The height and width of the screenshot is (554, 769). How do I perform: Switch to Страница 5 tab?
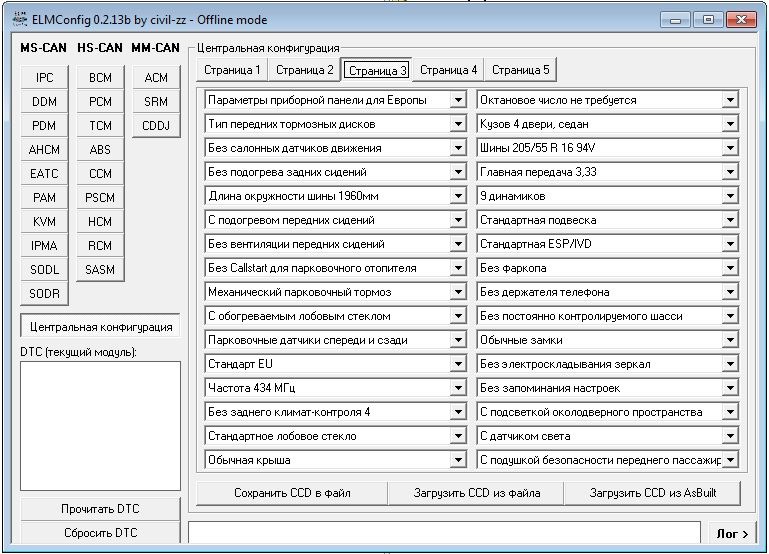tap(520, 70)
